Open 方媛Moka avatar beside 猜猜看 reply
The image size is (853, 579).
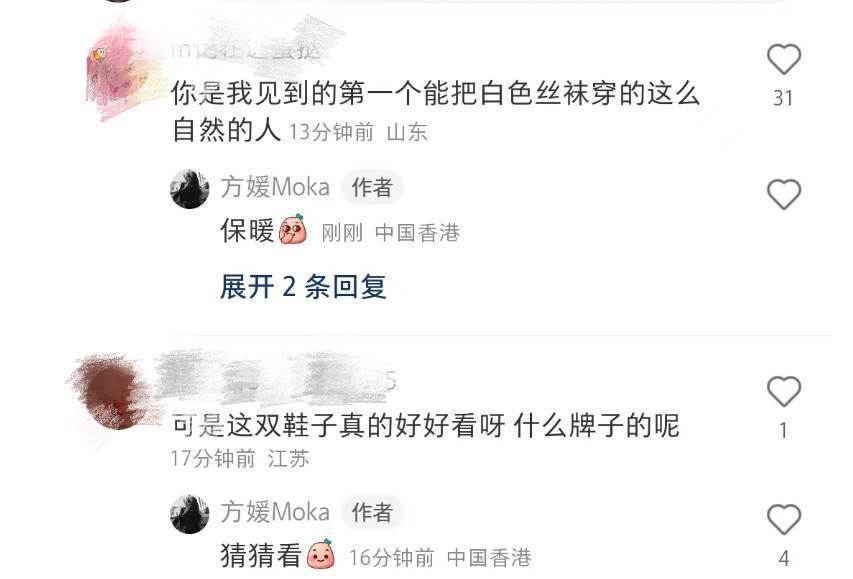pyautogui.click(x=190, y=513)
